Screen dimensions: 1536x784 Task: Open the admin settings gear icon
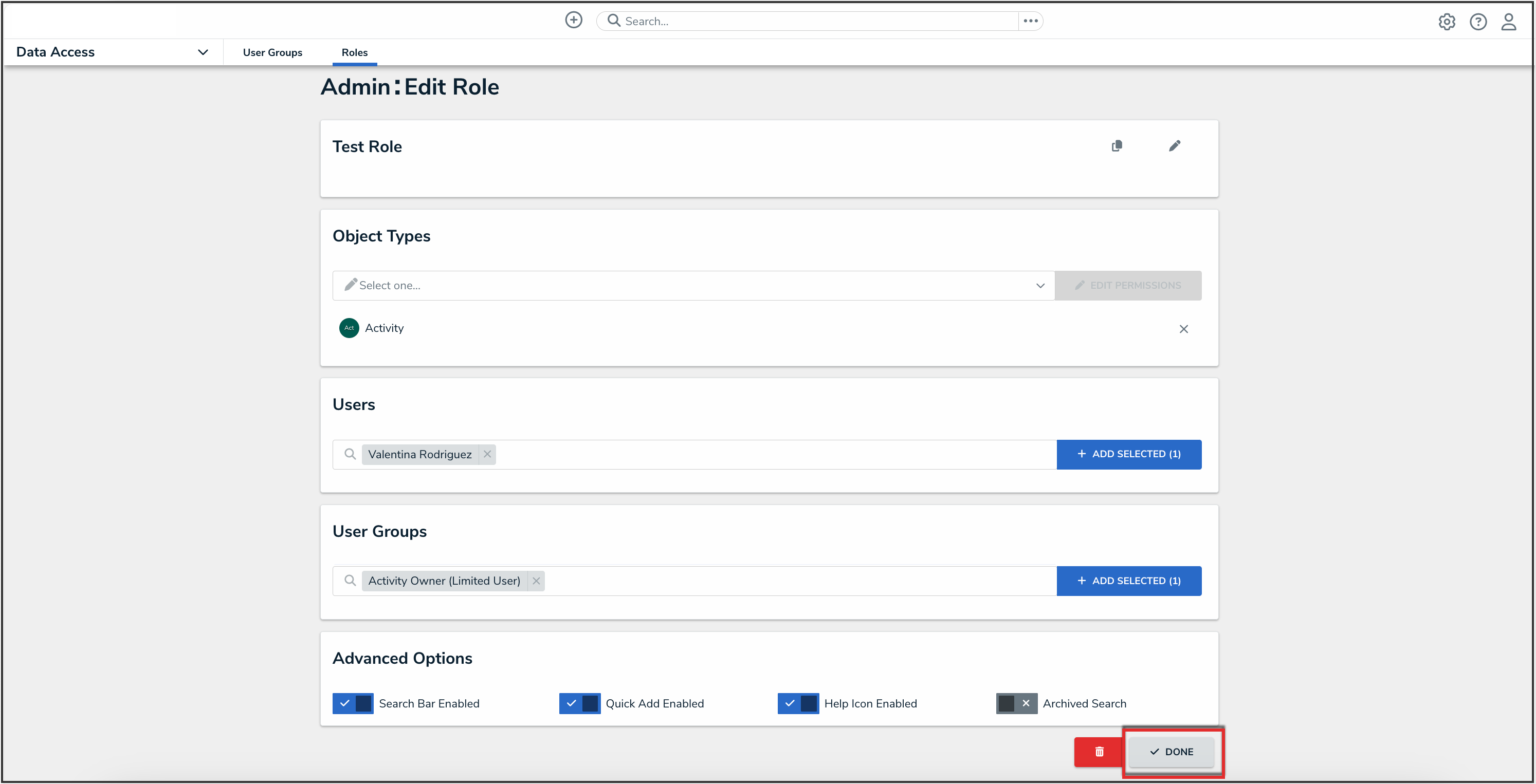[x=1447, y=22]
